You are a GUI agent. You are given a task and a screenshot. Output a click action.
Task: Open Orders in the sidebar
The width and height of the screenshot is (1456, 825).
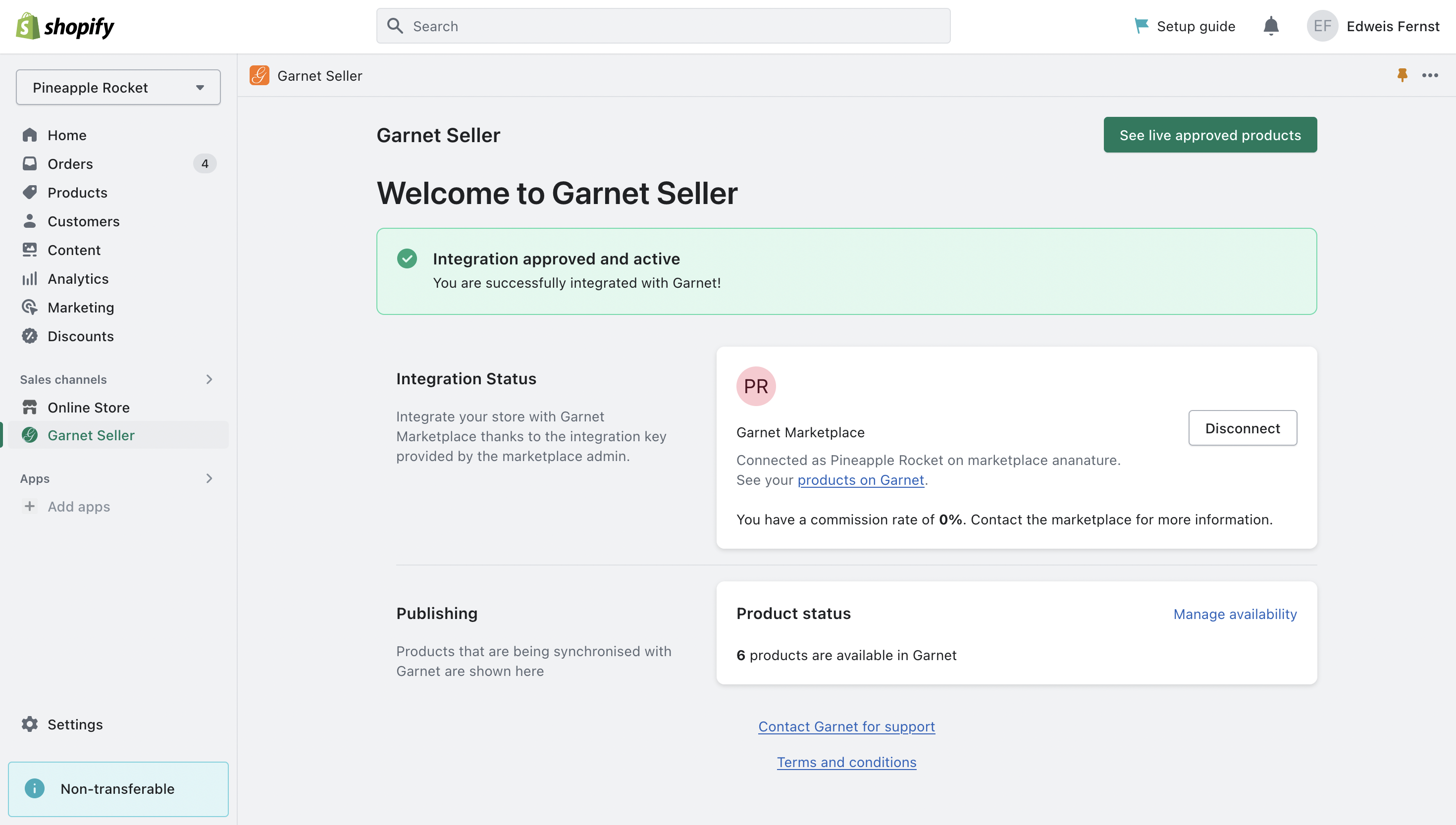click(x=70, y=164)
